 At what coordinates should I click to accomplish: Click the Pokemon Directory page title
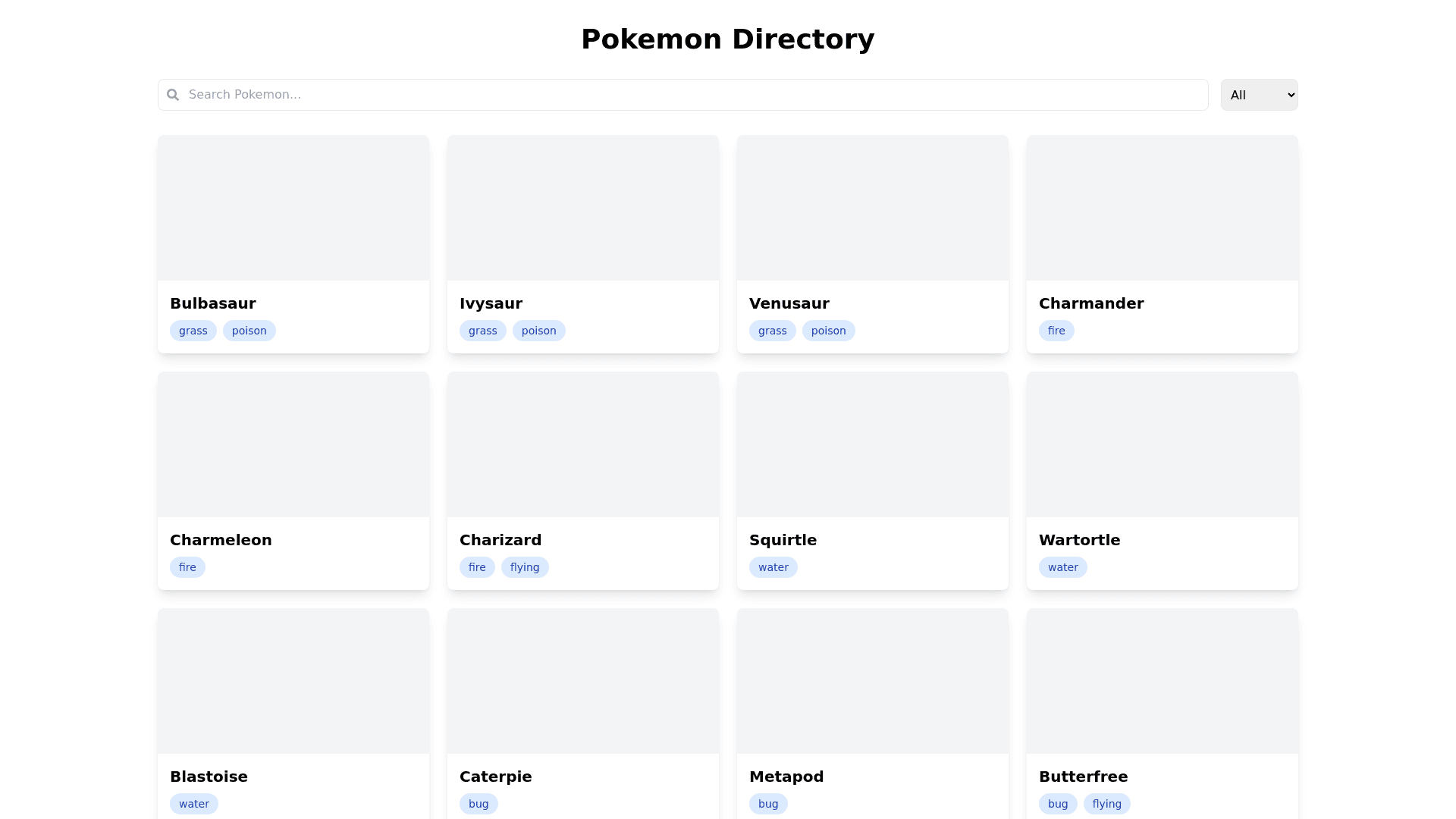click(728, 39)
